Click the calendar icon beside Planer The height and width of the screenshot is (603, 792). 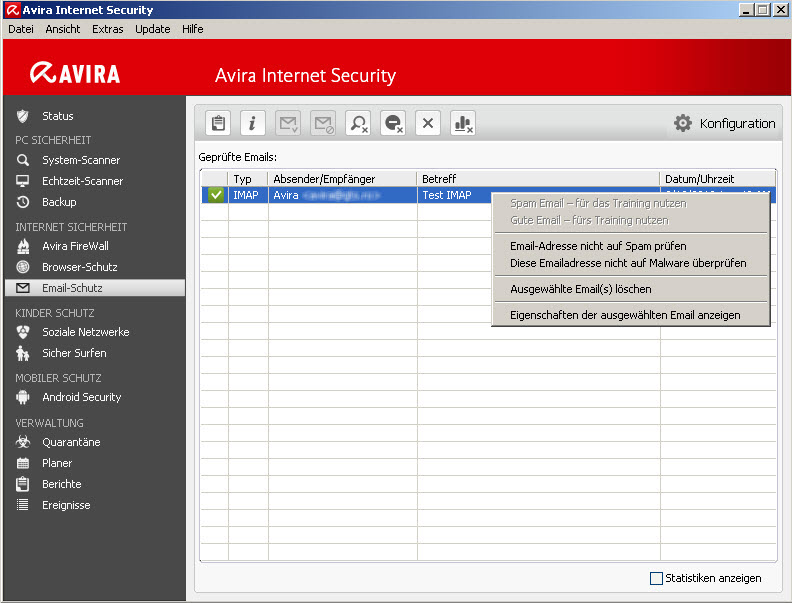coord(23,463)
